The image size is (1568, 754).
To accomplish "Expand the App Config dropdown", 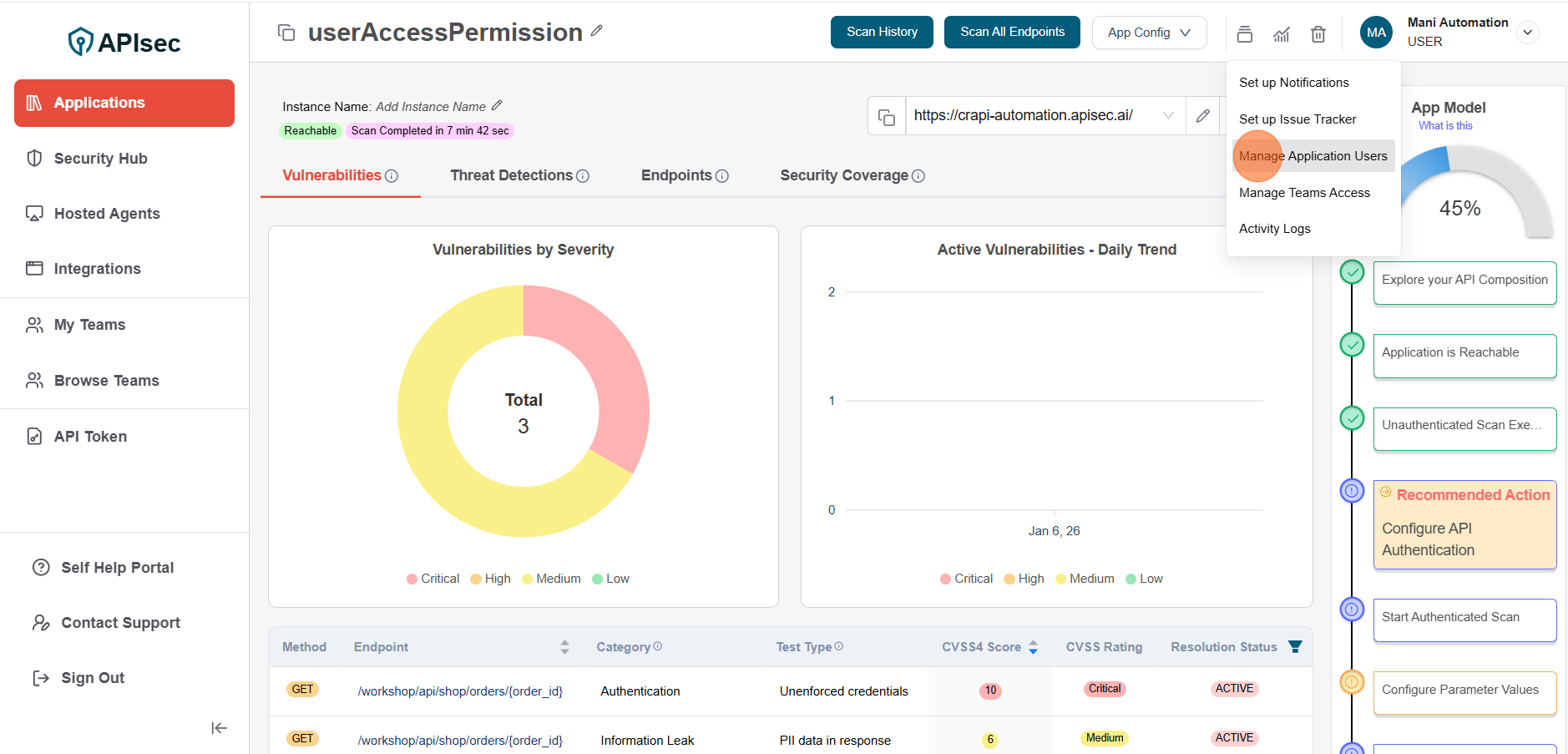I will point(1149,33).
